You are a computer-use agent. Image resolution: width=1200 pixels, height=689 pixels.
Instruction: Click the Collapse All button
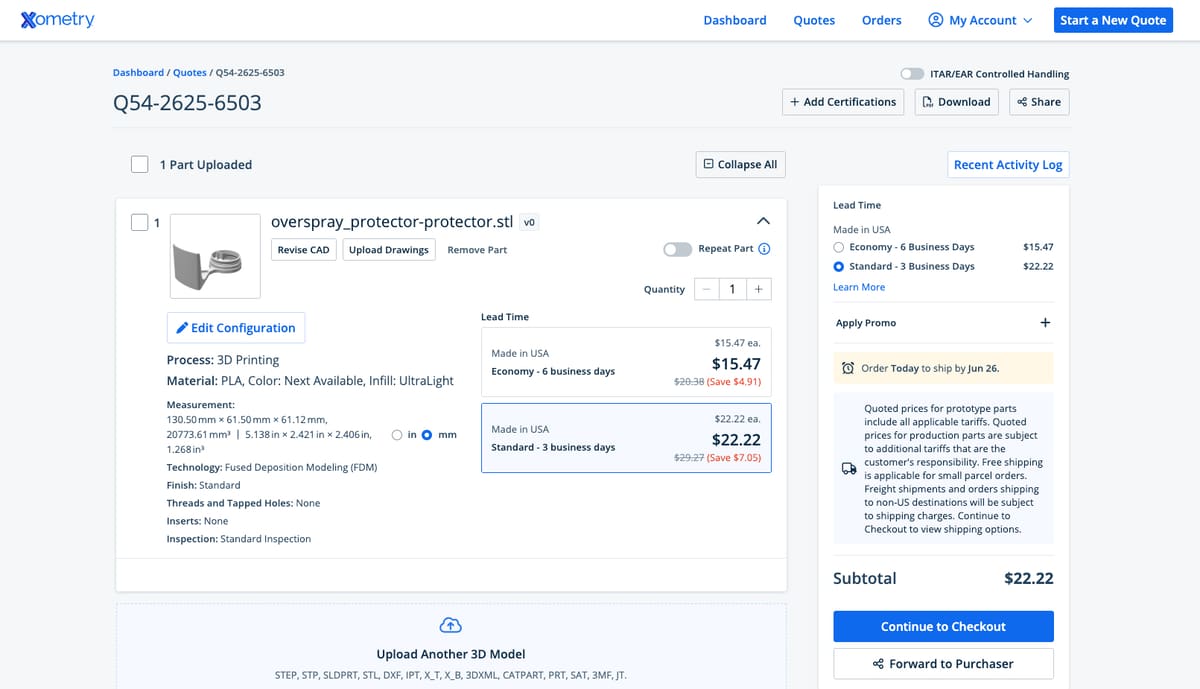(x=740, y=164)
